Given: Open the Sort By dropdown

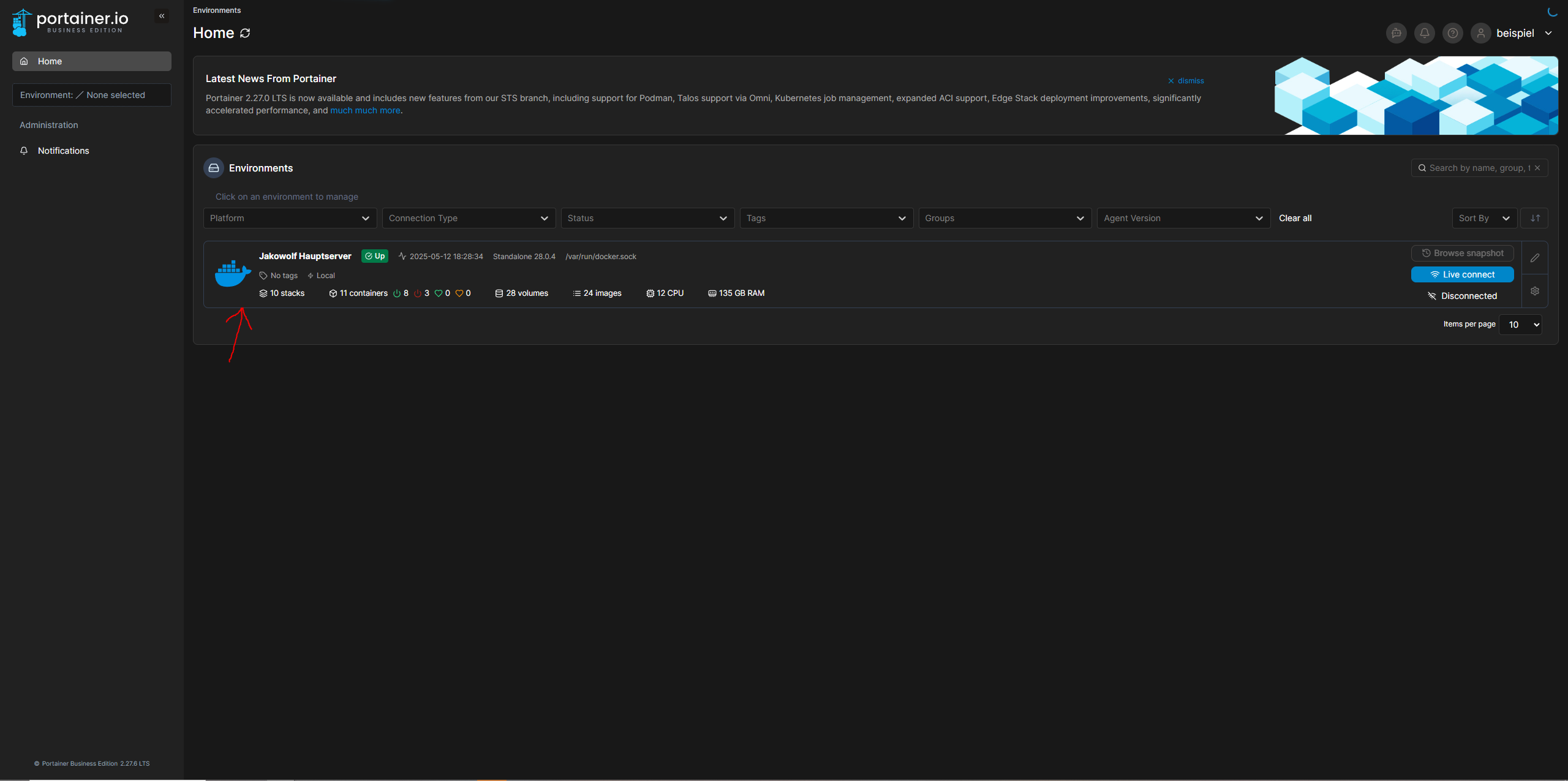Looking at the screenshot, I should (x=1483, y=218).
